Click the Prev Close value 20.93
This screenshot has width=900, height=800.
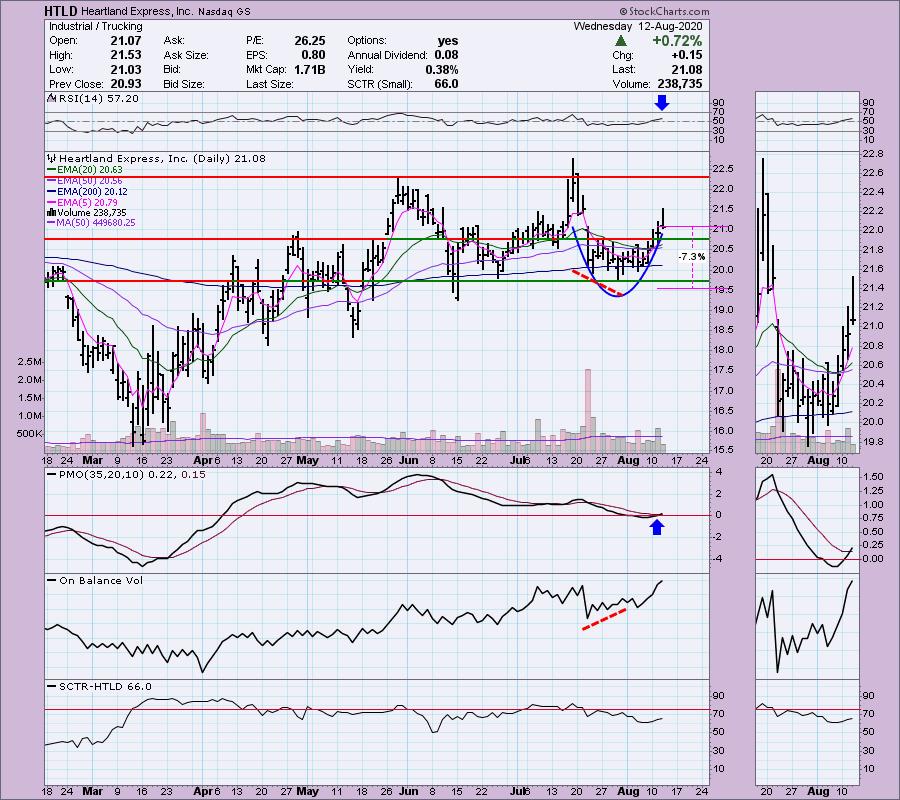[x=126, y=84]
